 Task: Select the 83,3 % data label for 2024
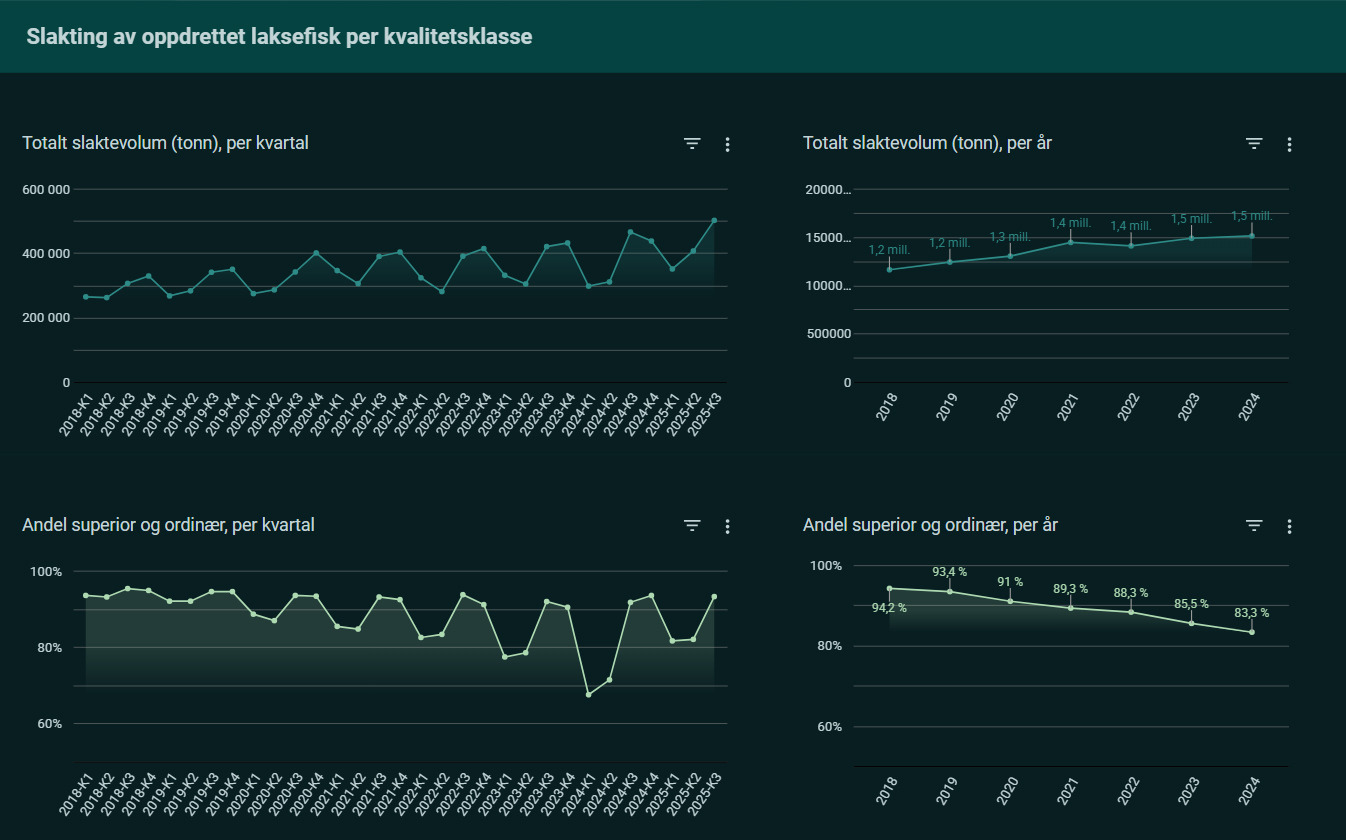tap(1251, 613)
